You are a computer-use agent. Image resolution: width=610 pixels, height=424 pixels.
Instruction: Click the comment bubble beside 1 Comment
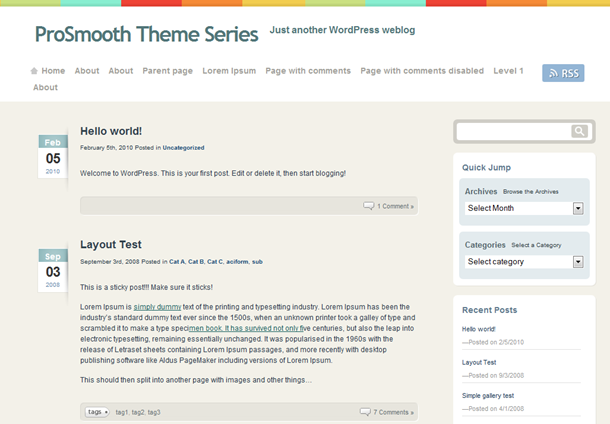tap(368, 206)
